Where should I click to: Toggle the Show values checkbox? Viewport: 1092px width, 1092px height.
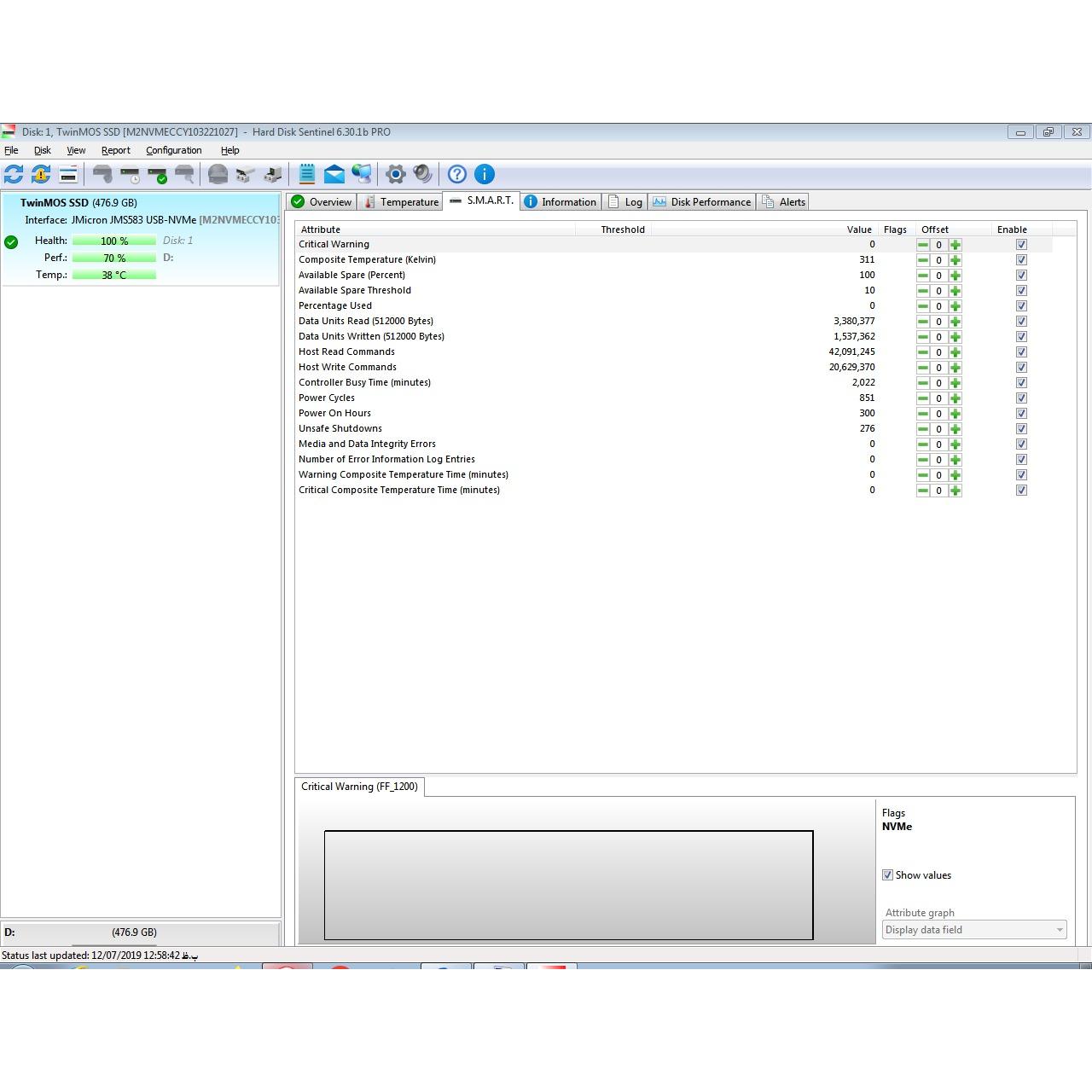tap(888, 875)
